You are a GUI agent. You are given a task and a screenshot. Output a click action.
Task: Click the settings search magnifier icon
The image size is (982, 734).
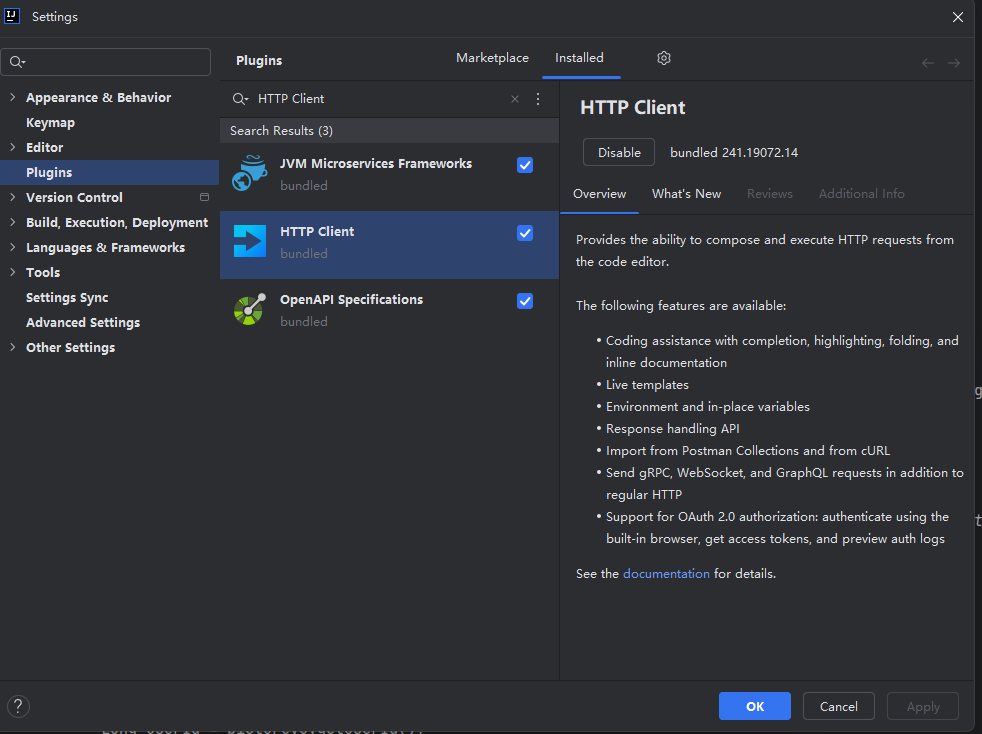(x=18, y=62)
